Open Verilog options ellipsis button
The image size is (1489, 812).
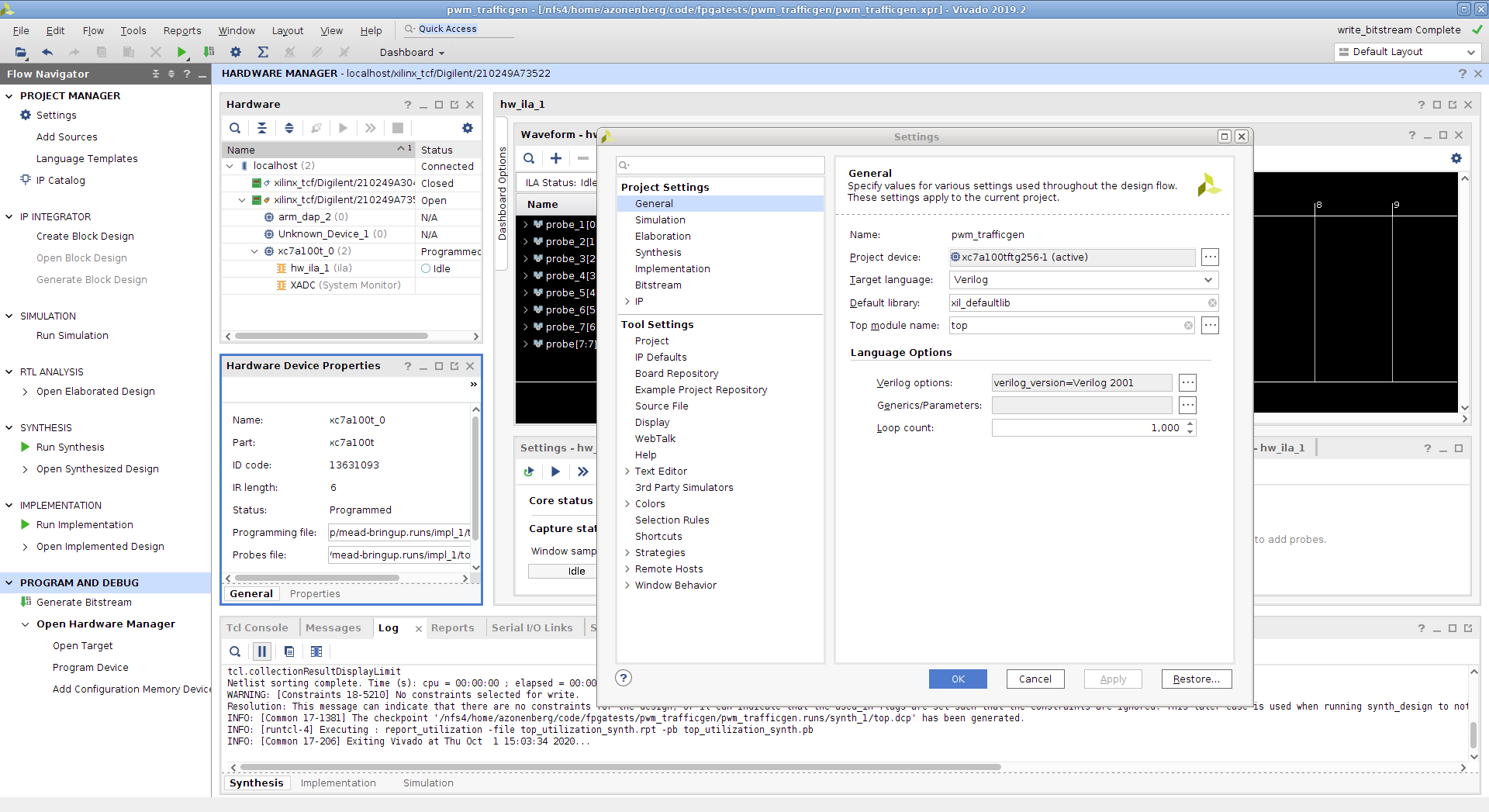(x=1187, y=382)
